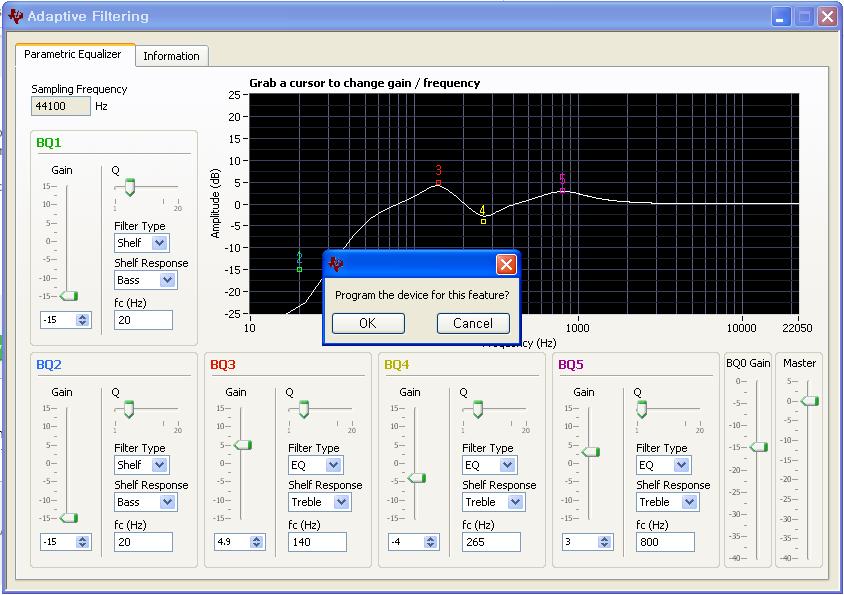Click the BQ4 gain slider handle
This screenshot has width=844, height=595.
[x=417, y=478]
